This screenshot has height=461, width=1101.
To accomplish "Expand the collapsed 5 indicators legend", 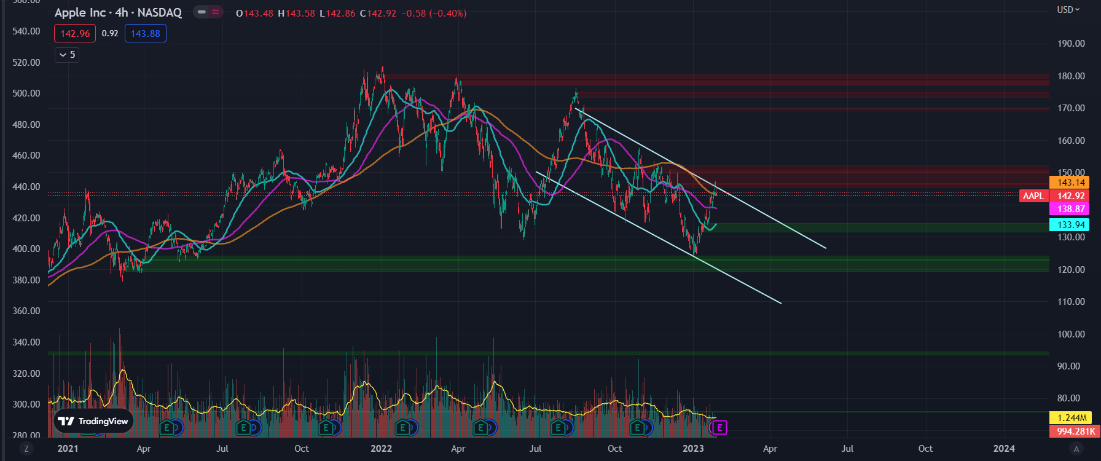I will (67, 54).
